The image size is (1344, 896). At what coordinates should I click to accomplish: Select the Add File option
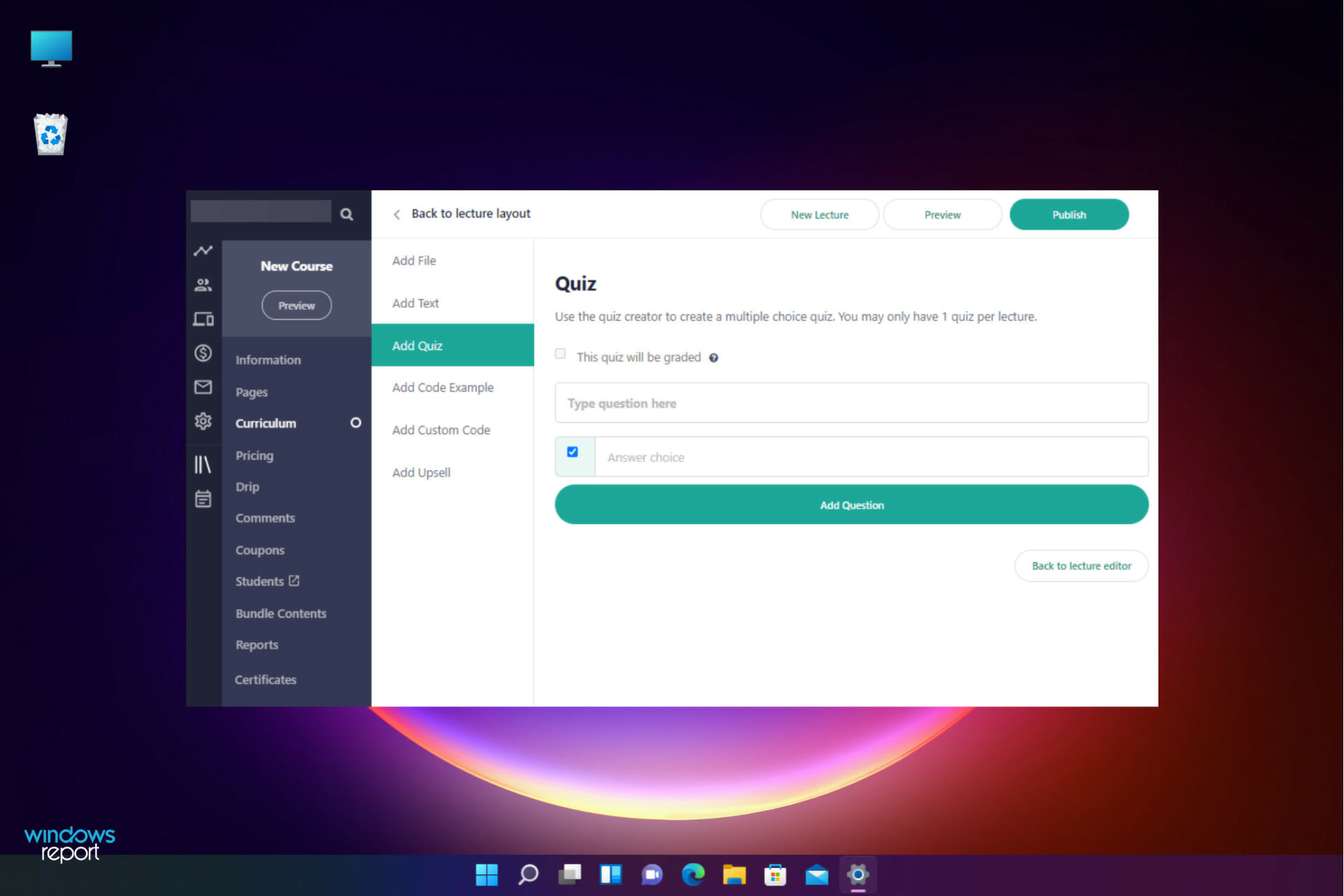point(414,260)
